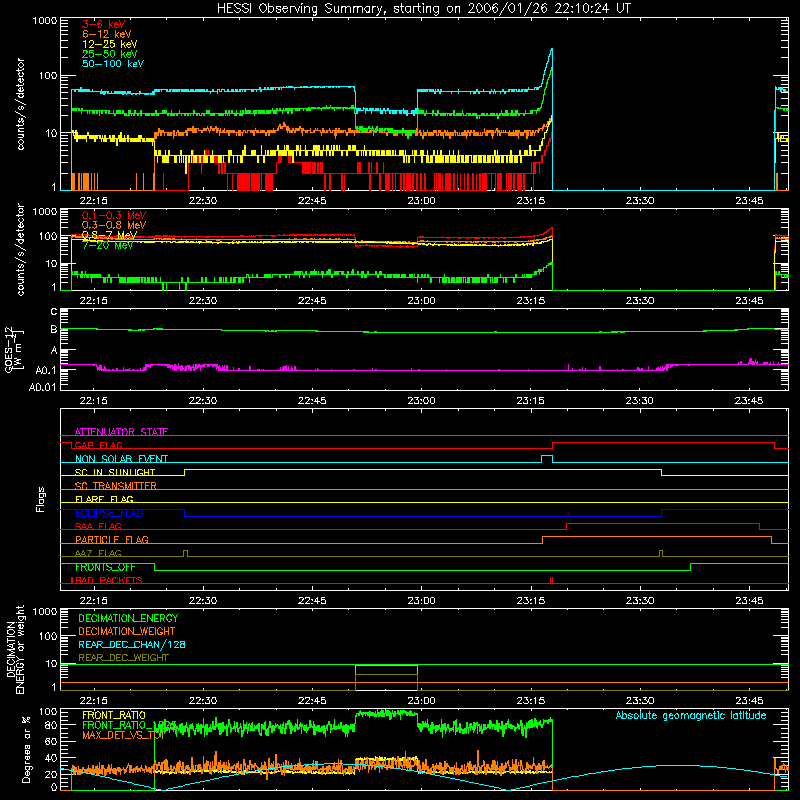Screen dimensions: 800x800
Task: Select the 80 label on Degrees axis
Action: [x=51, y=725]
